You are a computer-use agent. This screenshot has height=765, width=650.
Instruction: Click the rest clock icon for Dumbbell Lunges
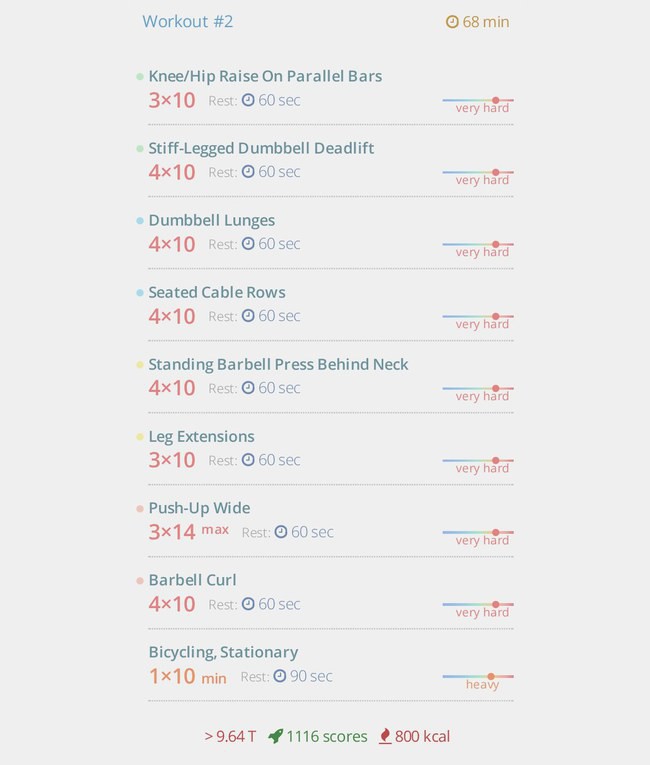coord(248,243)
